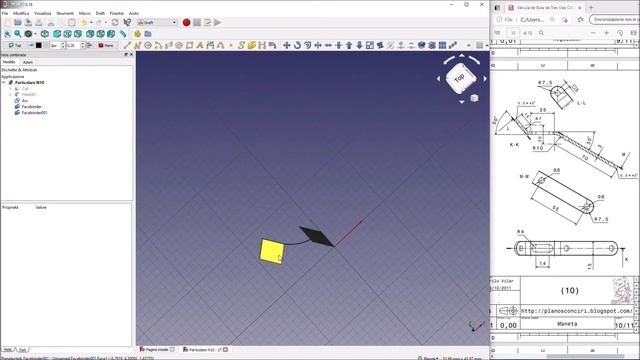Switch to the Azioni tab
This screenshot has width=640, height=360.
coord(28,62)
